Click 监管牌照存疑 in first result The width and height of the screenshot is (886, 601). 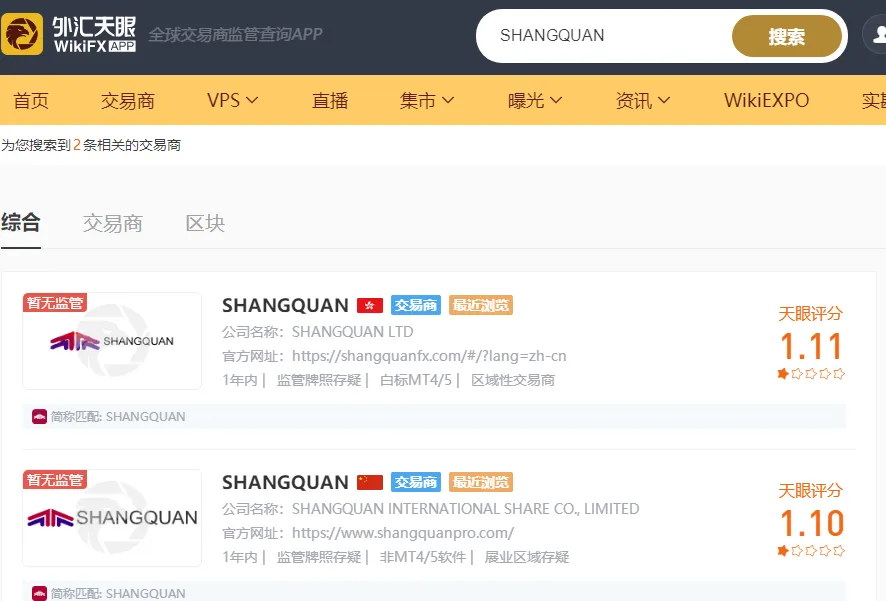tap(319, 380)
